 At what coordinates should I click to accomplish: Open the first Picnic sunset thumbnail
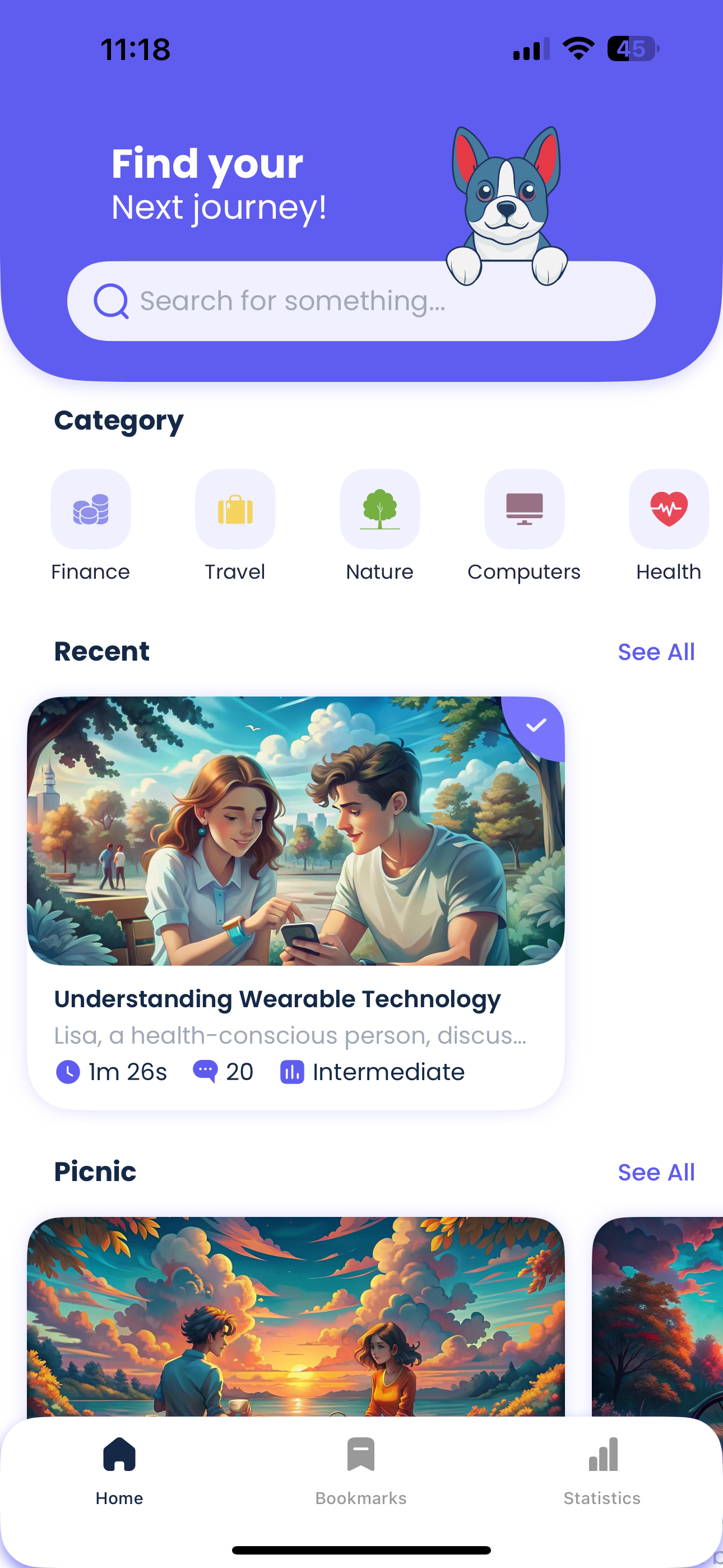coord(296,1317)
